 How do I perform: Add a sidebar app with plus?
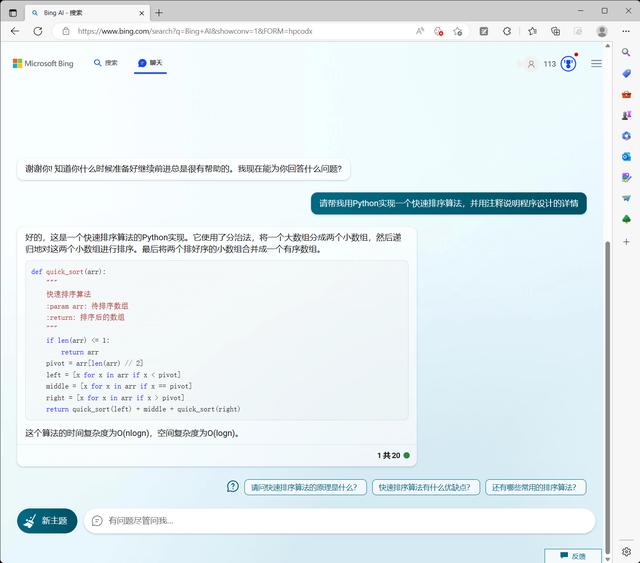tap(626, 242)
